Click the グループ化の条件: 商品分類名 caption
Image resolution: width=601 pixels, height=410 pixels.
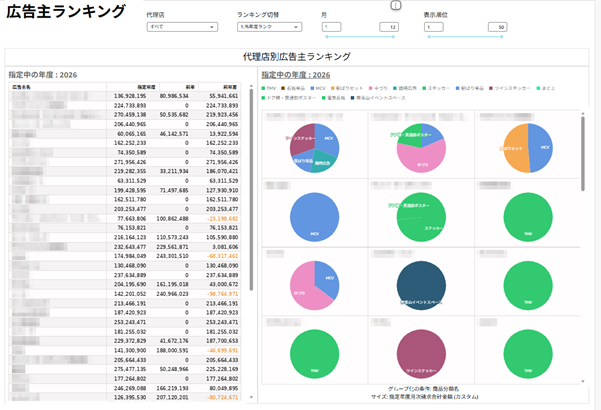pyautogui.click(x=423, y=389)
